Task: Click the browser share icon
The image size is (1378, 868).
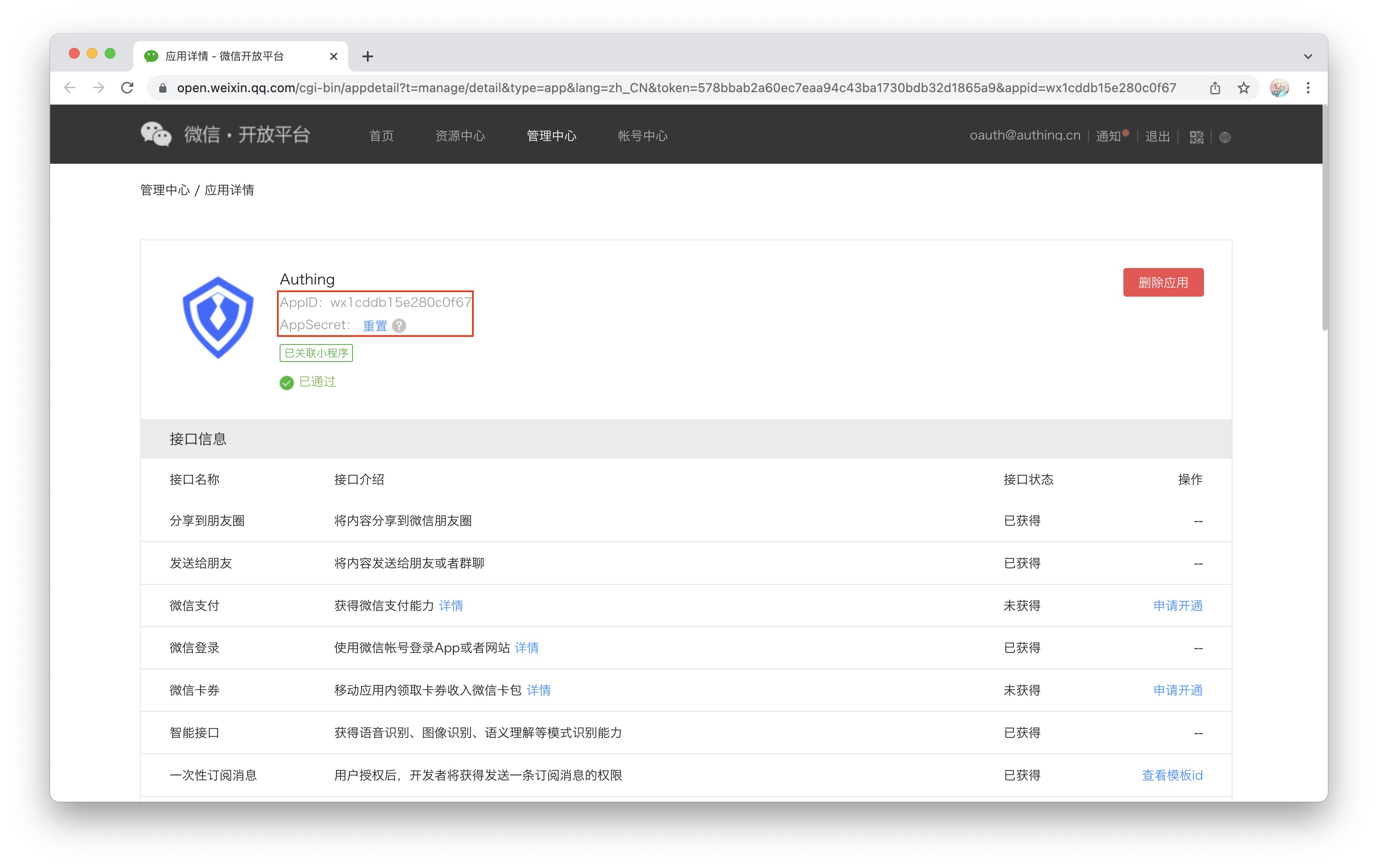Action: coord(1215,88)
